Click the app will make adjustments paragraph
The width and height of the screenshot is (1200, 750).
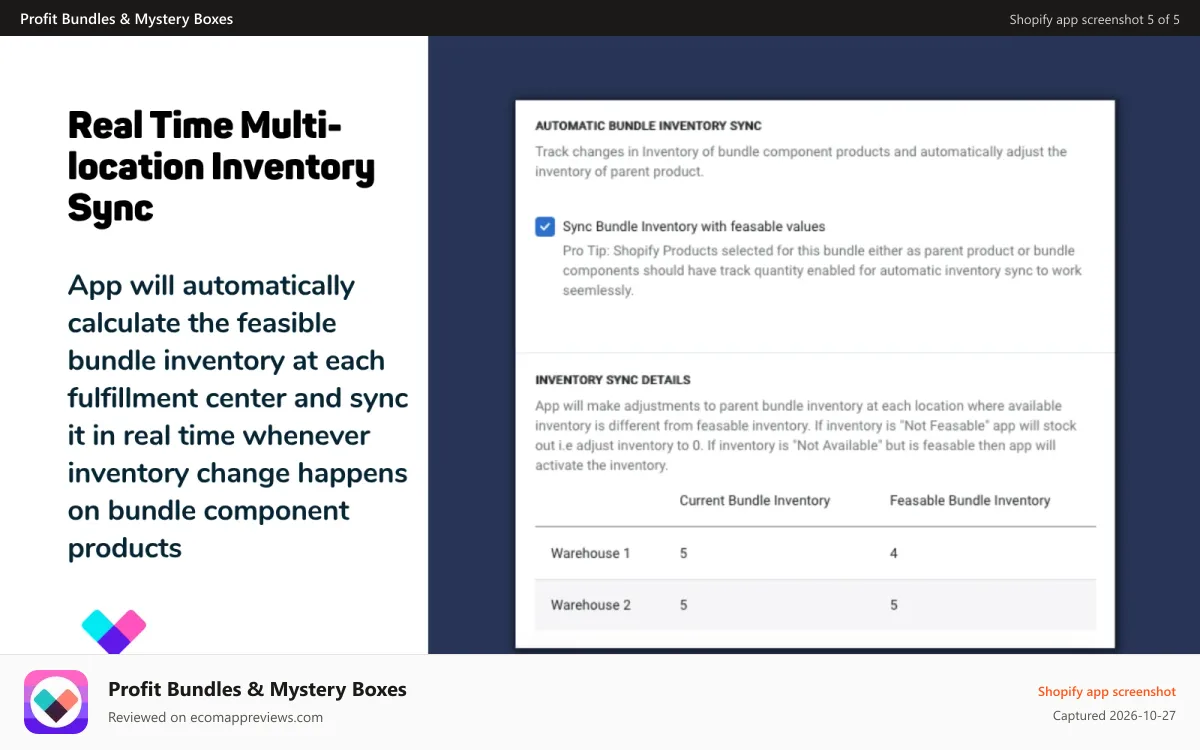pyautogui.click(x=806, y=435)
